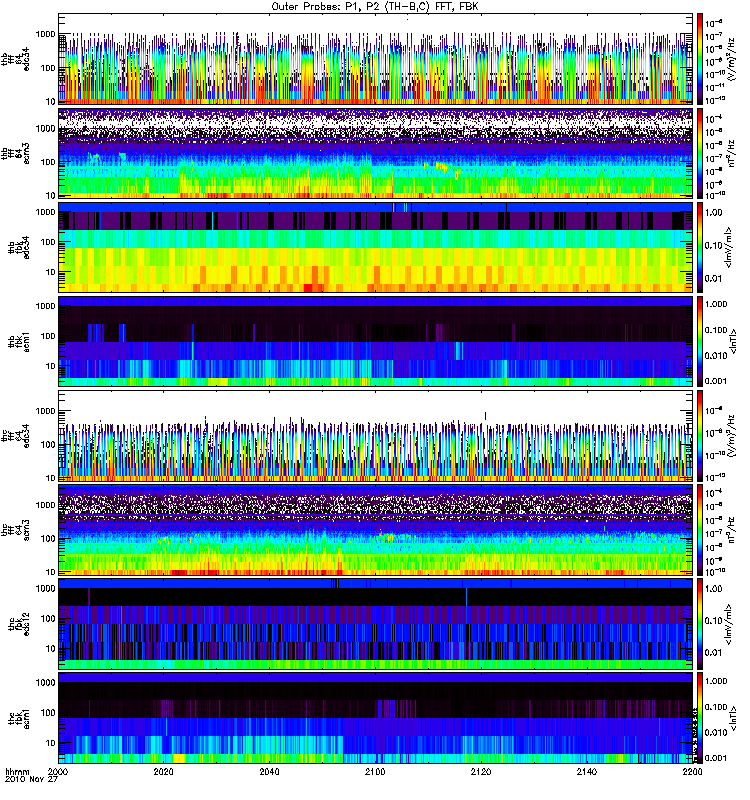
Task: Click the thb fbk scm1 nT color bar
Action: point(700,341)
